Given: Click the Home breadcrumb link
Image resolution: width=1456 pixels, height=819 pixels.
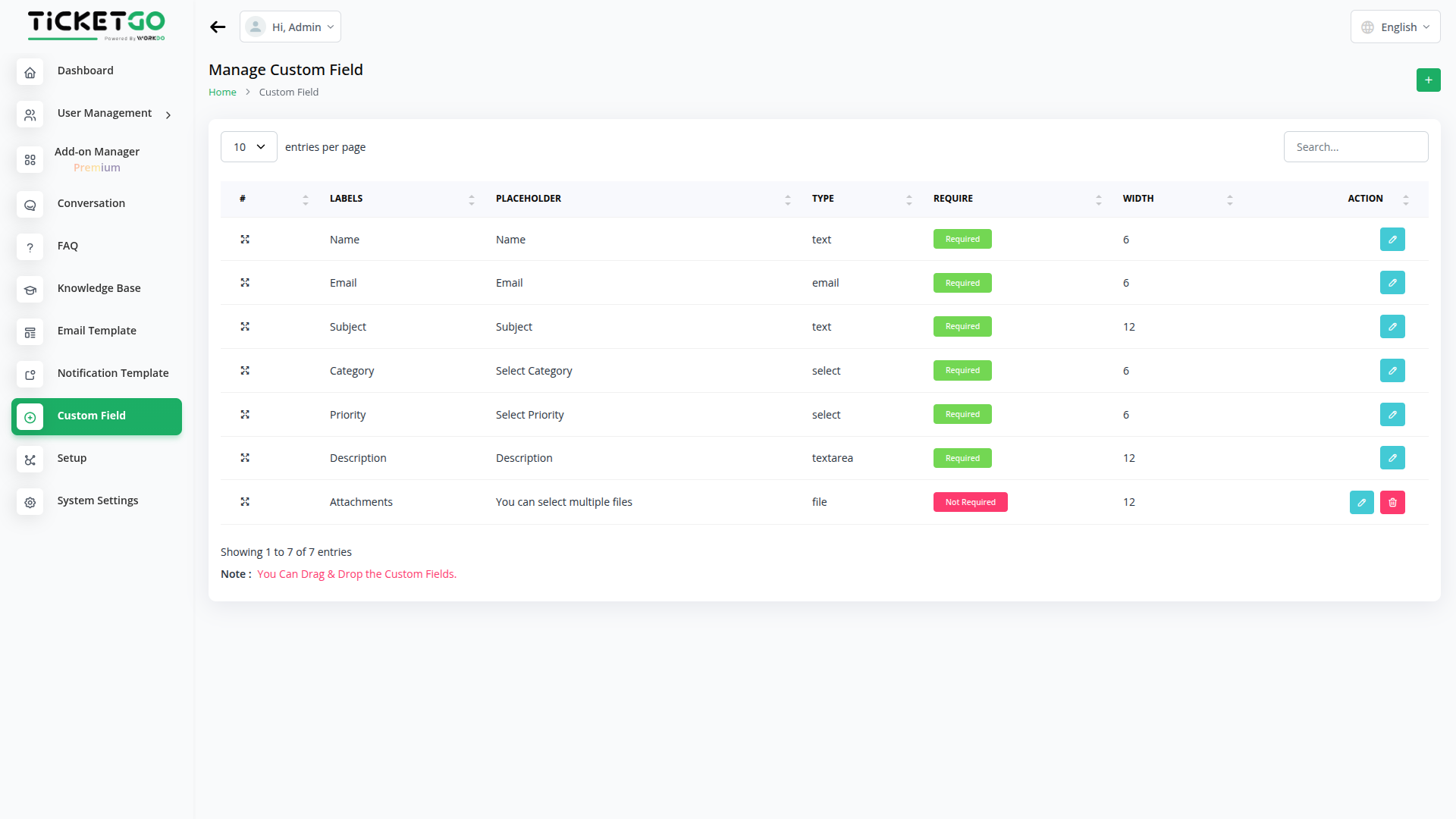Looking at the screenshot, I should click(x=222, y=93).
